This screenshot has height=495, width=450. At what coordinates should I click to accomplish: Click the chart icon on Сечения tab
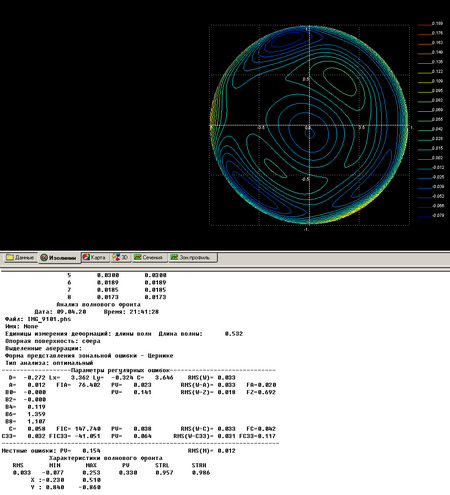138,257
